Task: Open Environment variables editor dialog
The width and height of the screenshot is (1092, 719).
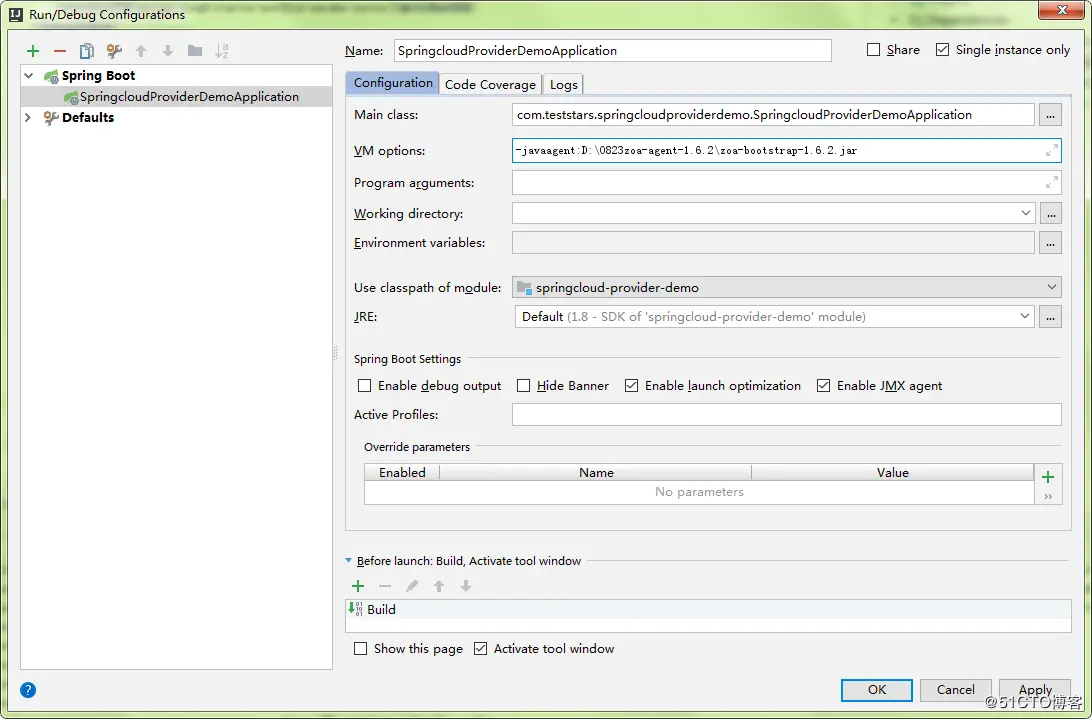Action: [1050, 242]
